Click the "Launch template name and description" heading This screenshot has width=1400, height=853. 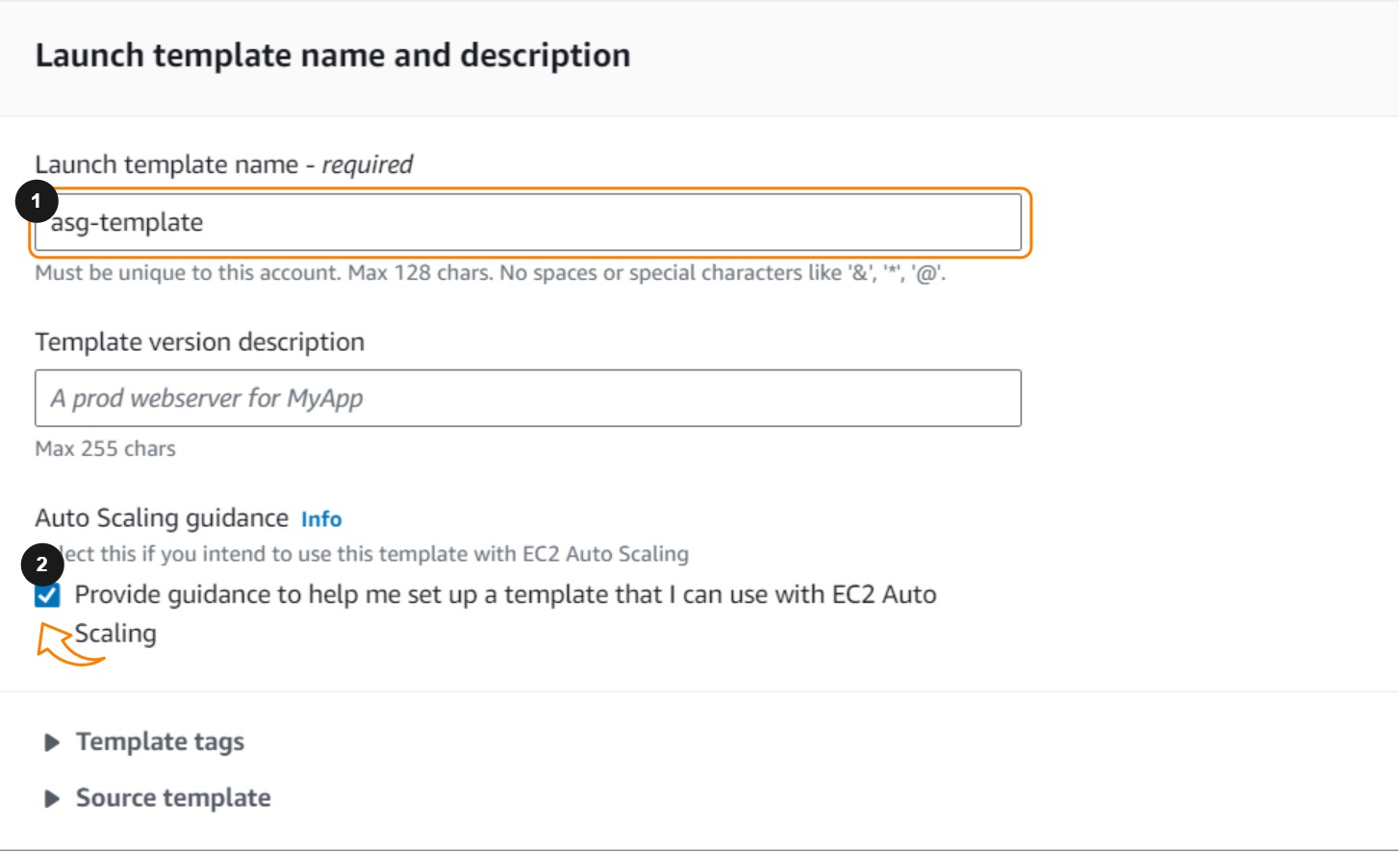click(x=333, y=56)
